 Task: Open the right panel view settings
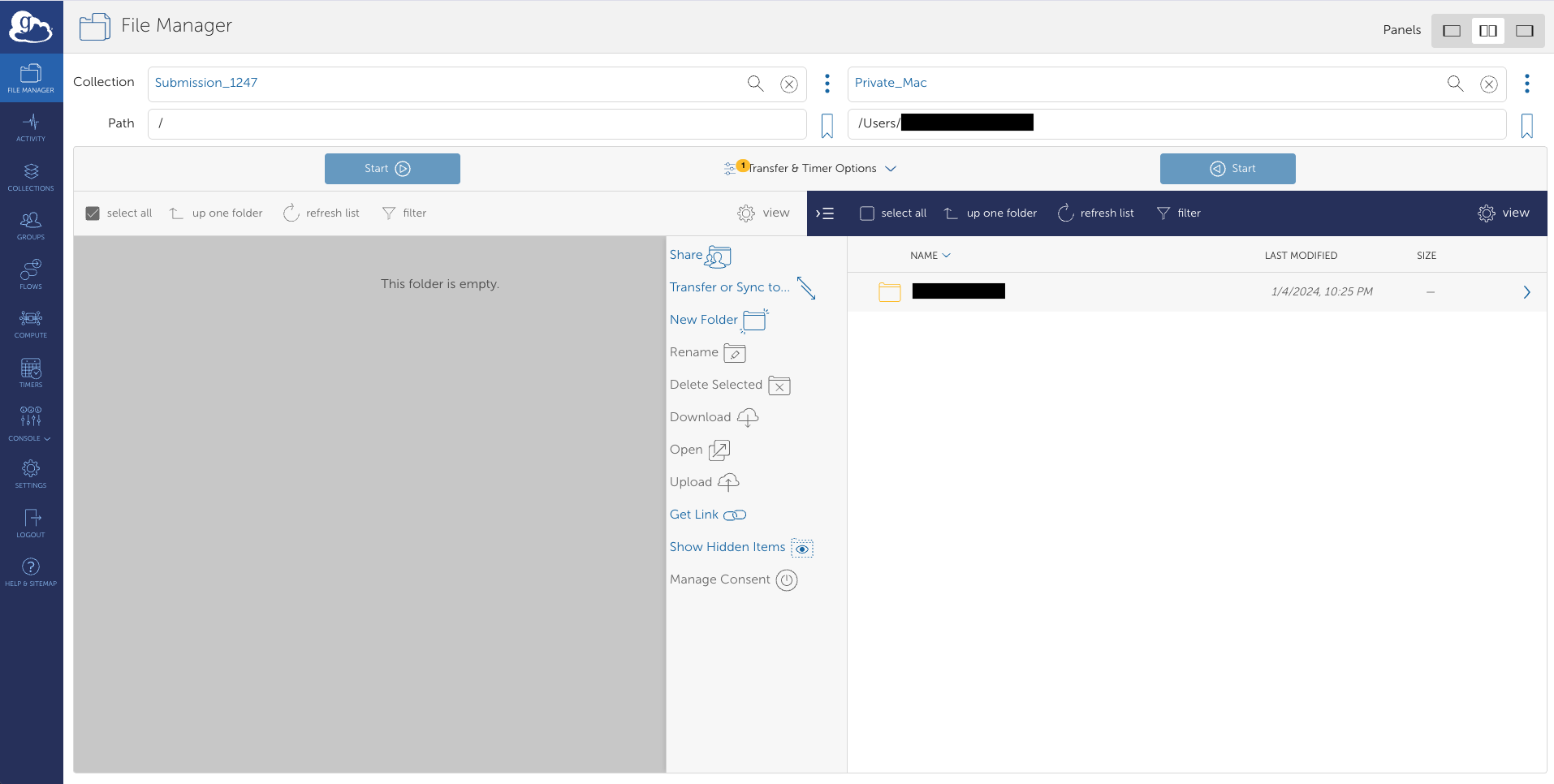pyautogui.click(x=1504, y=213)
